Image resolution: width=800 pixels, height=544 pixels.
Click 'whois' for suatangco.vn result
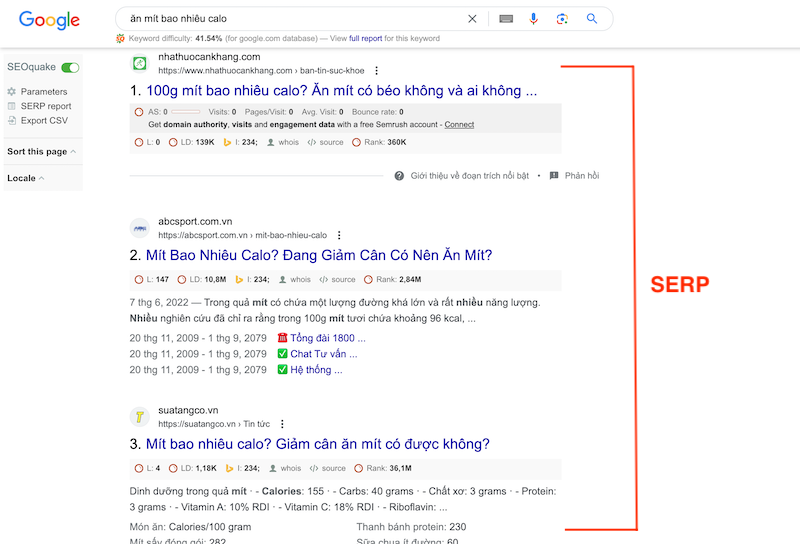tap(285, 468)
